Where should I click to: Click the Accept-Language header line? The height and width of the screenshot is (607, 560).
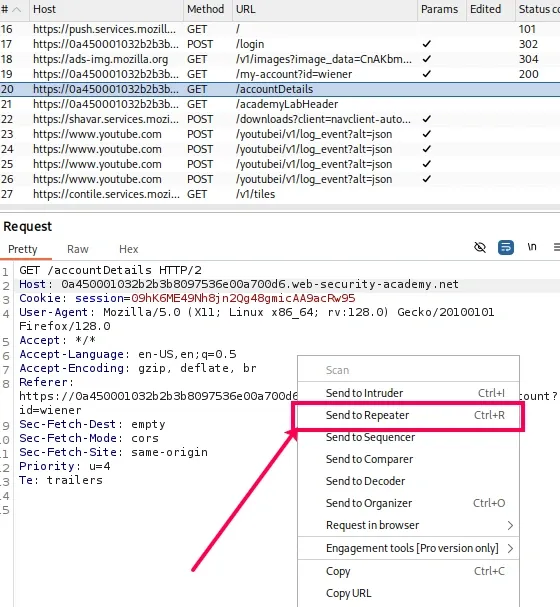coord(128,354)
